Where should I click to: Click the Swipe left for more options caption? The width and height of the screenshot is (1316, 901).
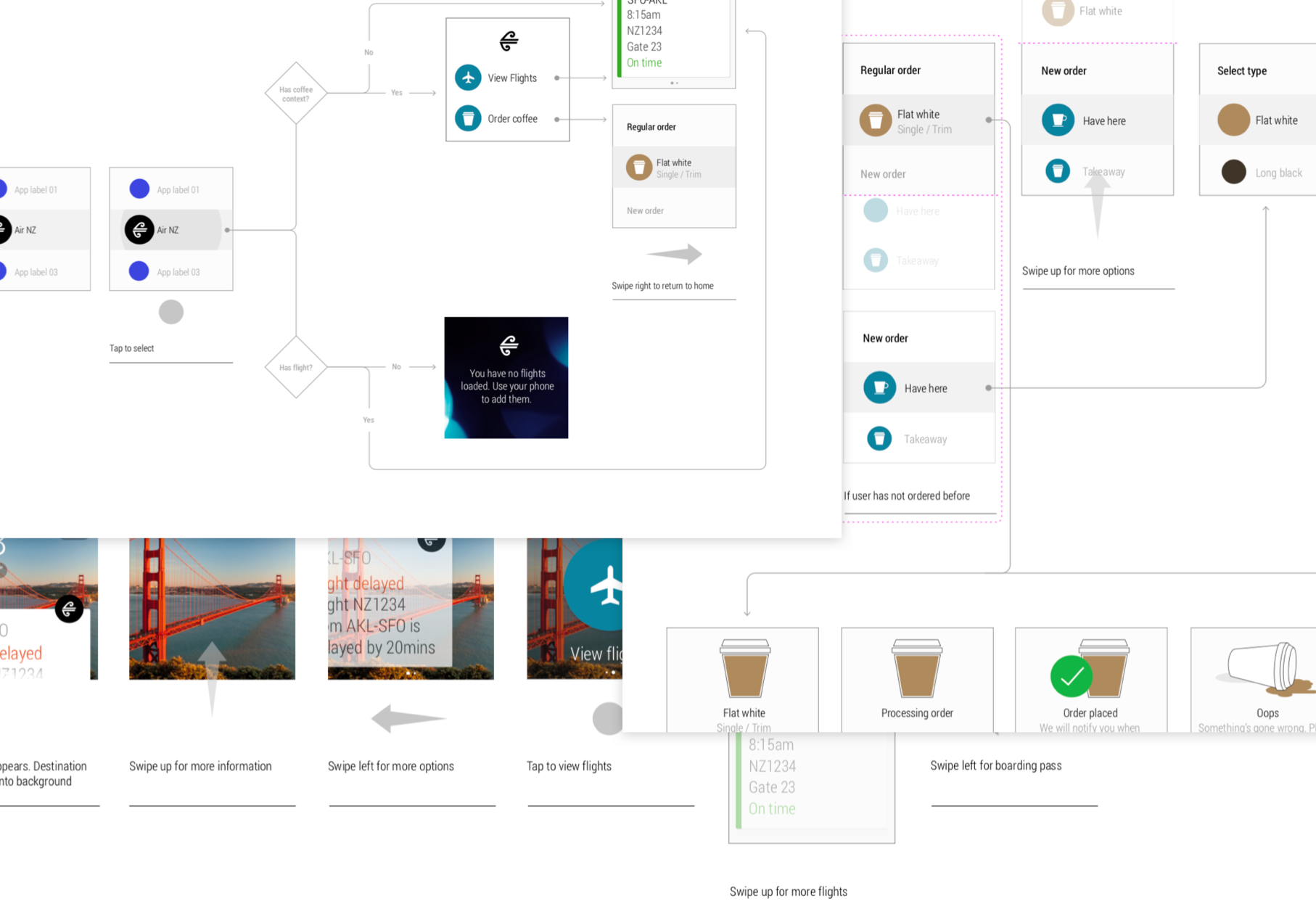click(390, 766)
